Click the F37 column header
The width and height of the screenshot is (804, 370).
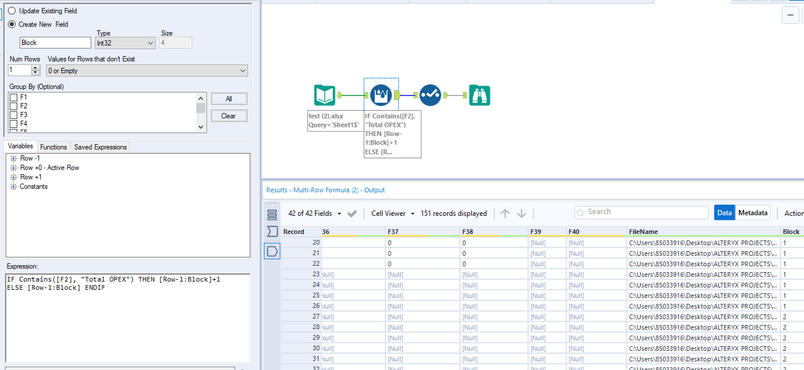[423, 232]
